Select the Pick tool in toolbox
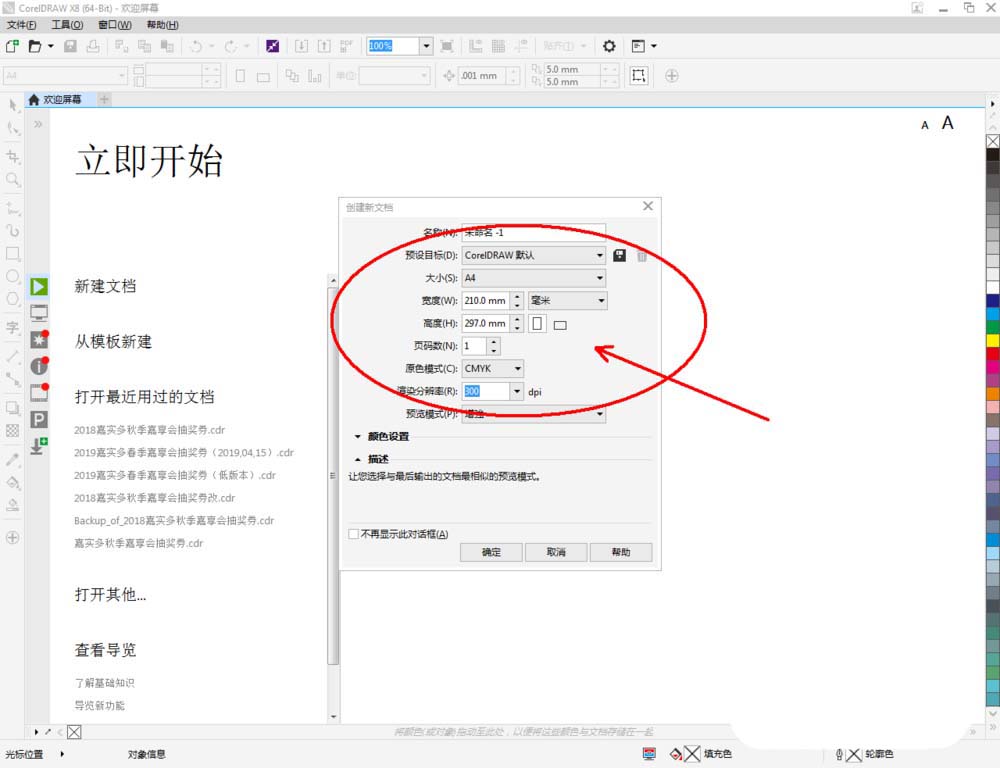1000x768 pixels. [x=13, y=105]
